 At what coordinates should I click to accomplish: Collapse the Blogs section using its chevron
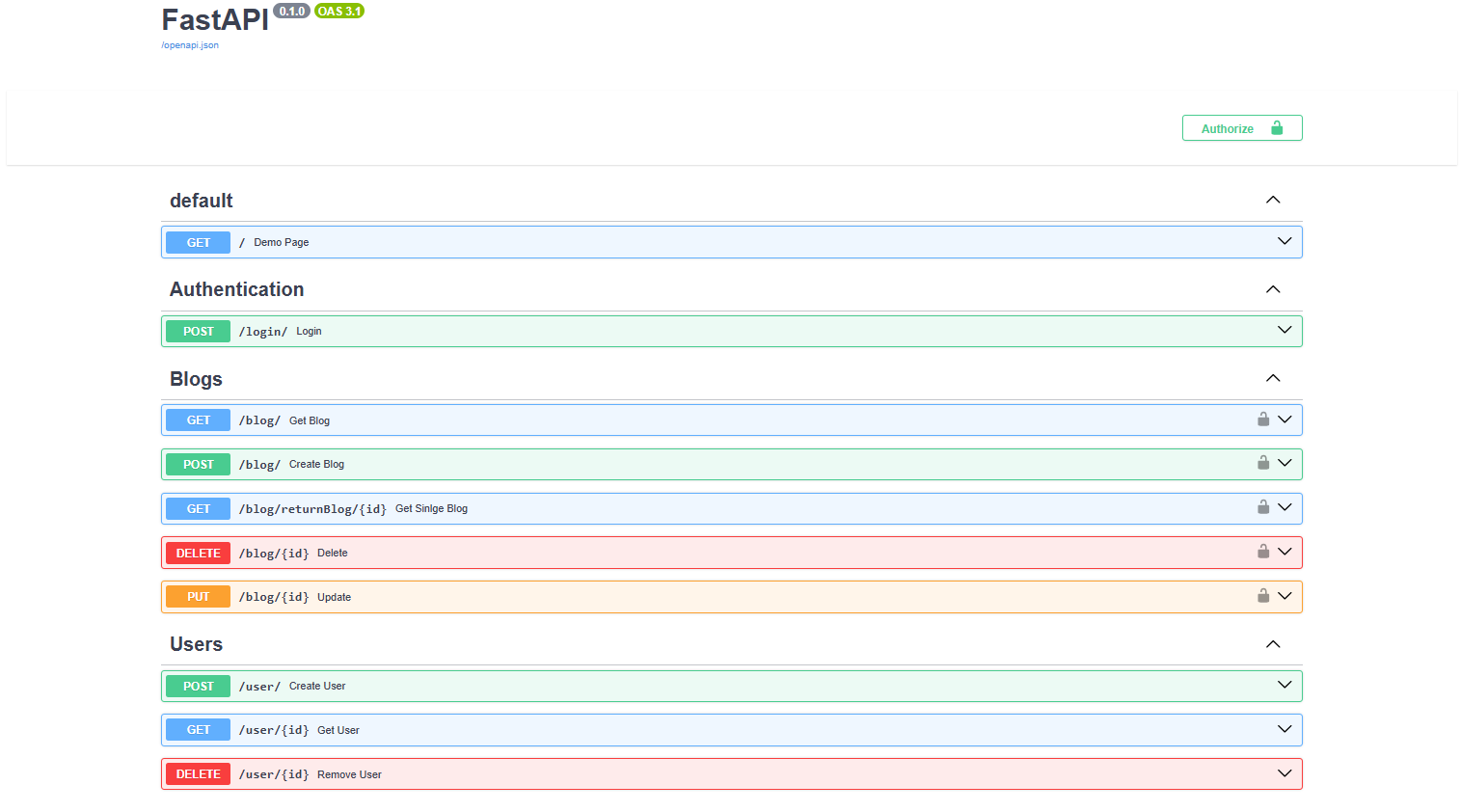pyautogui.click(x=1273, y=378)
